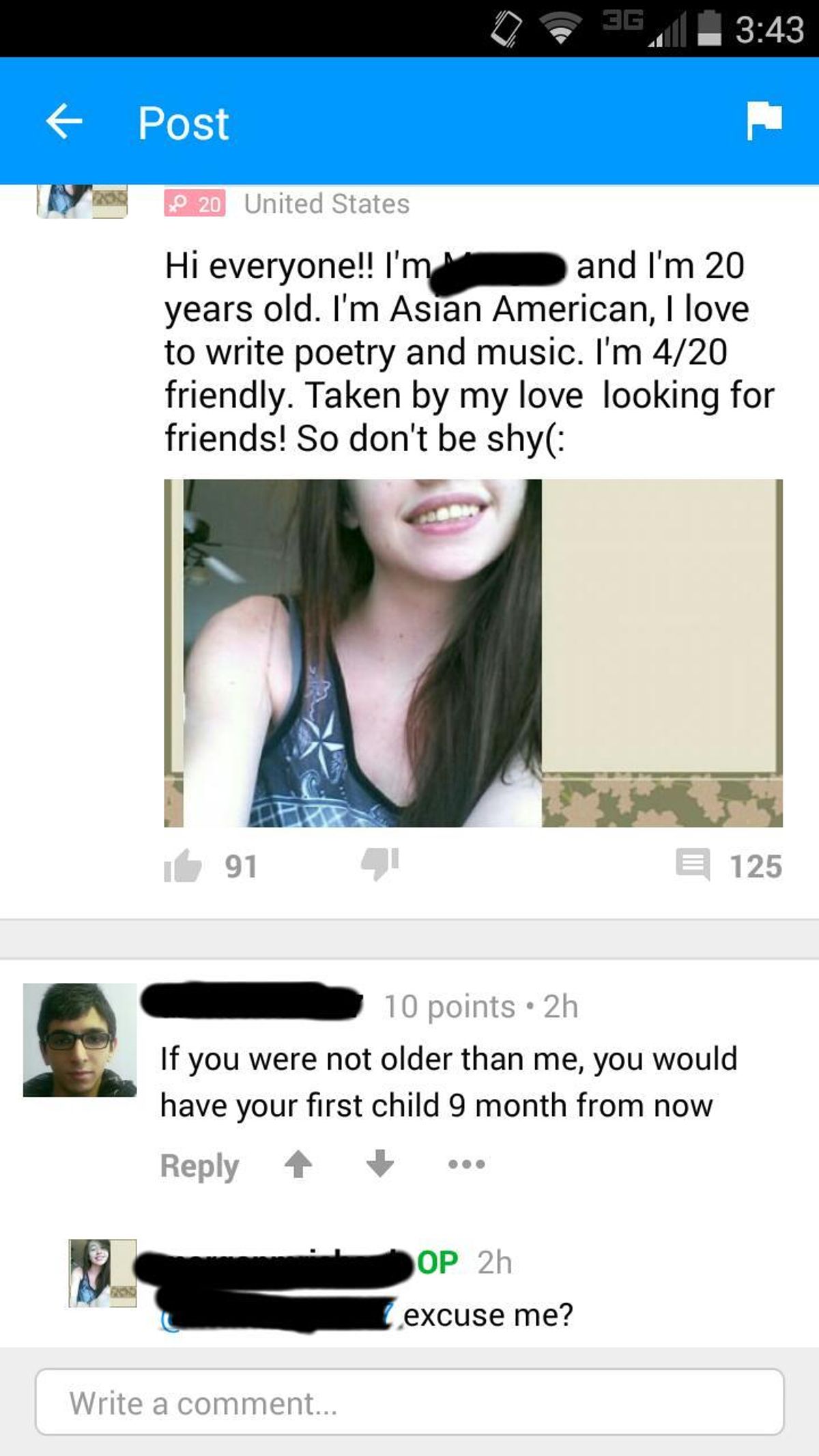Open the 125 comments icon
Viewport: 819px width, 1456px height.
693,863
